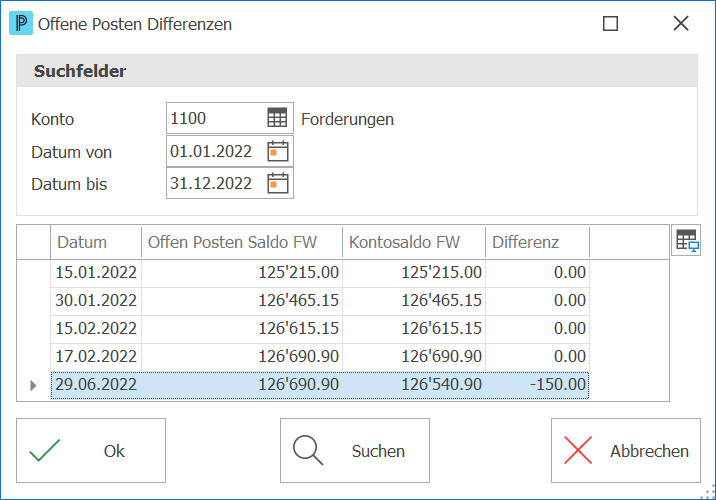
Task: Close the Offene Posten Differenzen dialog
Action: click(681, 23)
